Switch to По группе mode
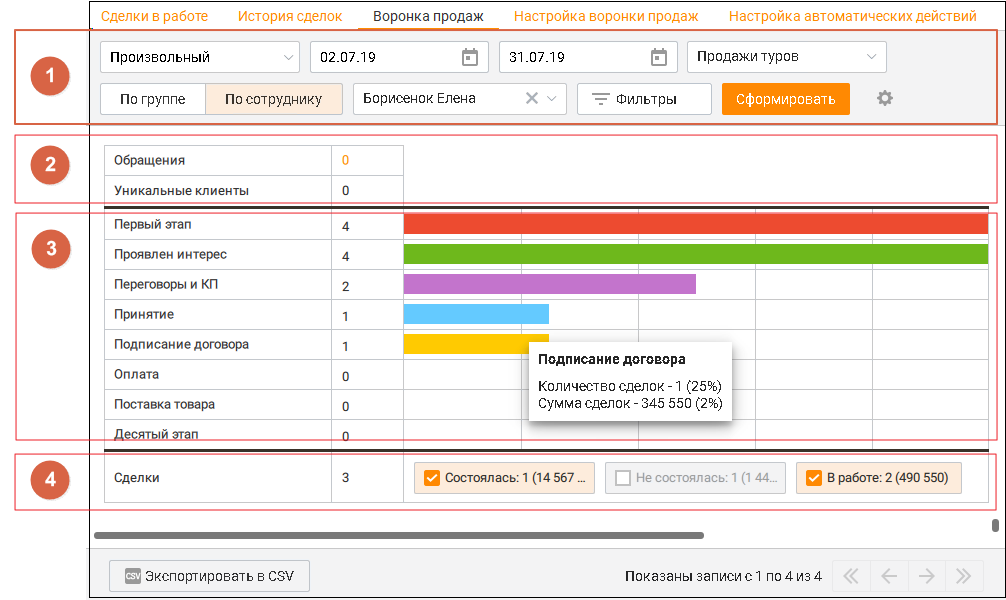This screenshot has height=600, width=1006. point(153,99)
